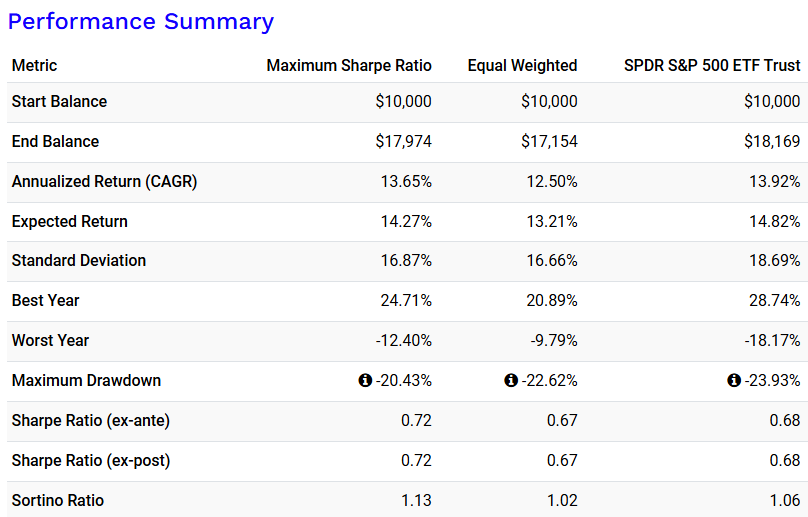Click the Sharpe Ratio (ex-ante) label
808x517 pixels.
pyautogui.click(x=91, y=420)
